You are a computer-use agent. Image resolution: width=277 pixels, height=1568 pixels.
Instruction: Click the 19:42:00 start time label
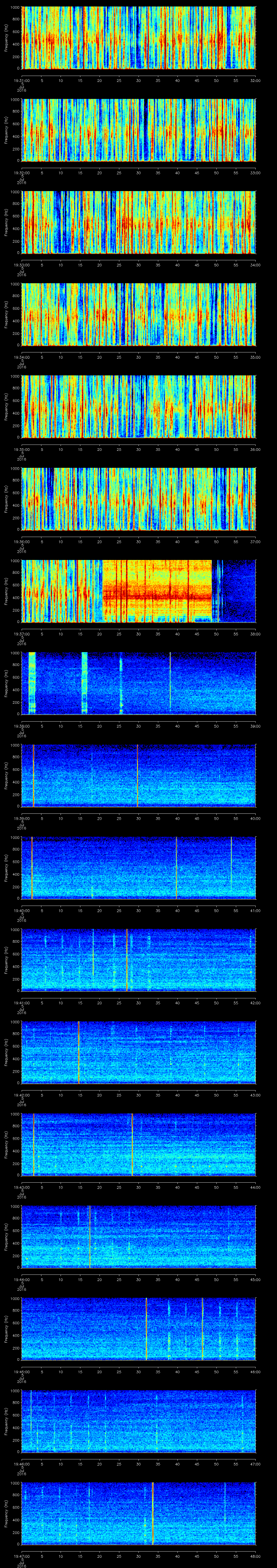[x=22, y=1095]
